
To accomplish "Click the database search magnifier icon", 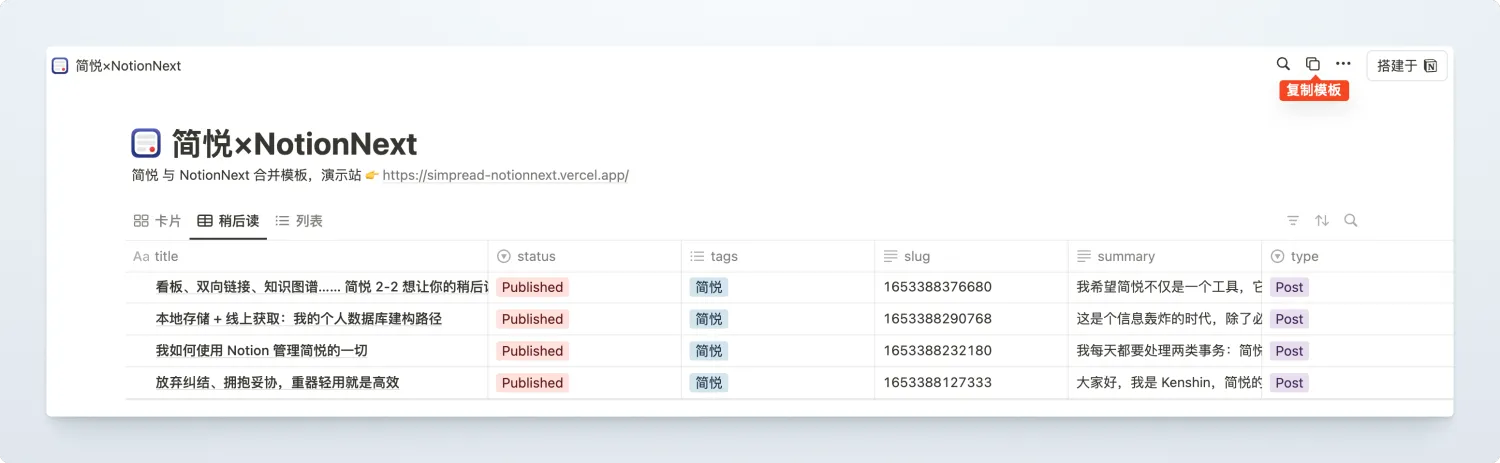I will [1351, 221].
